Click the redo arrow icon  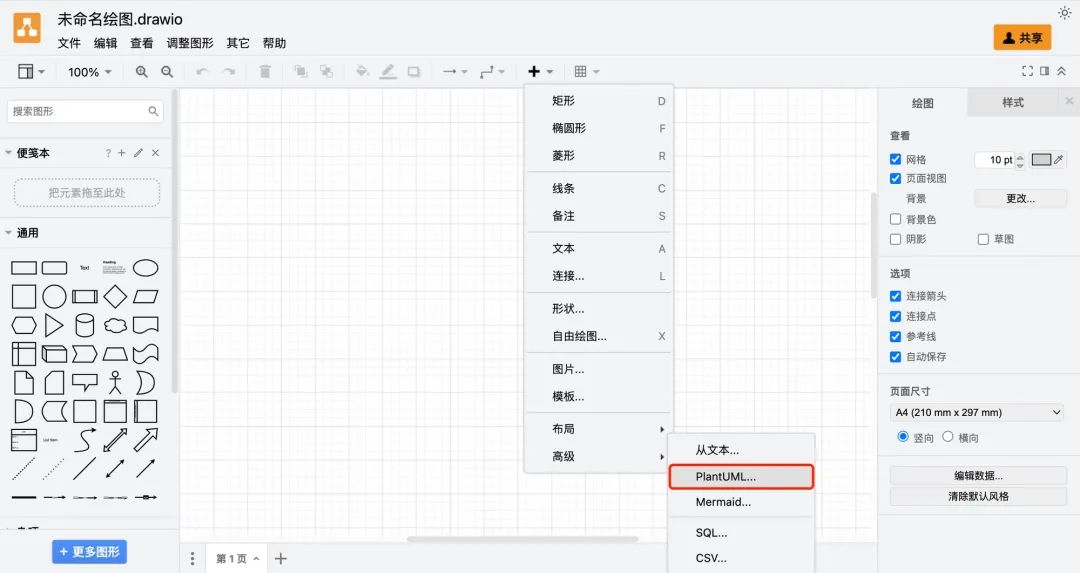pyautogui.click(x=229, y=72)
